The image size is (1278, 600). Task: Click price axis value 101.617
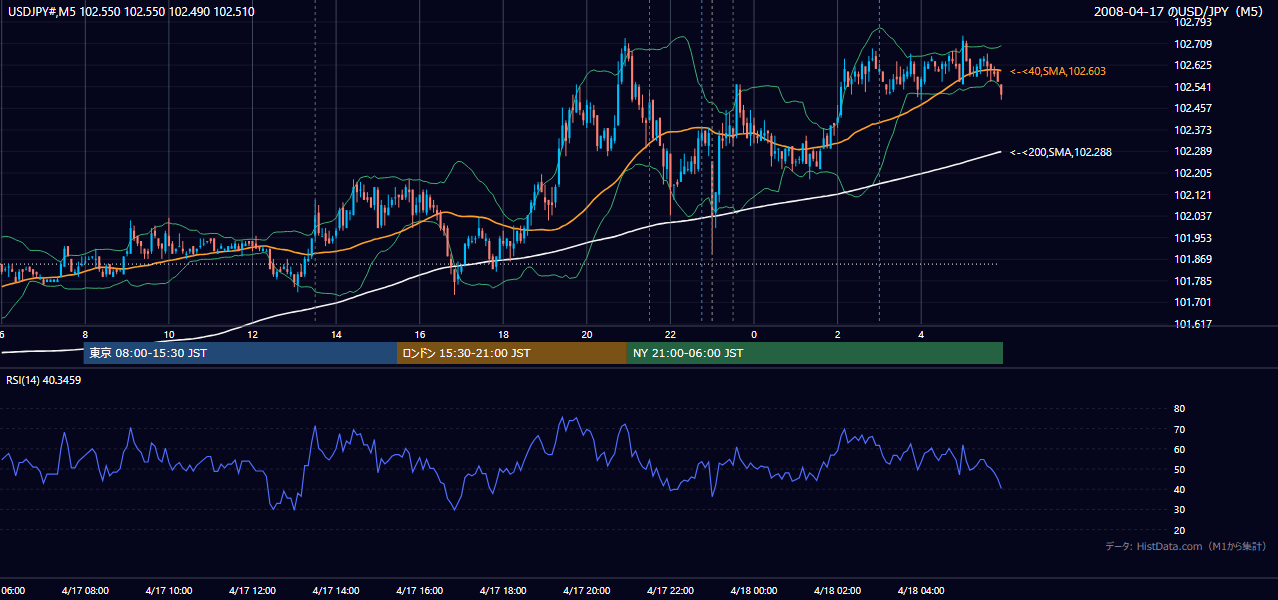(x=1193, y=324)
